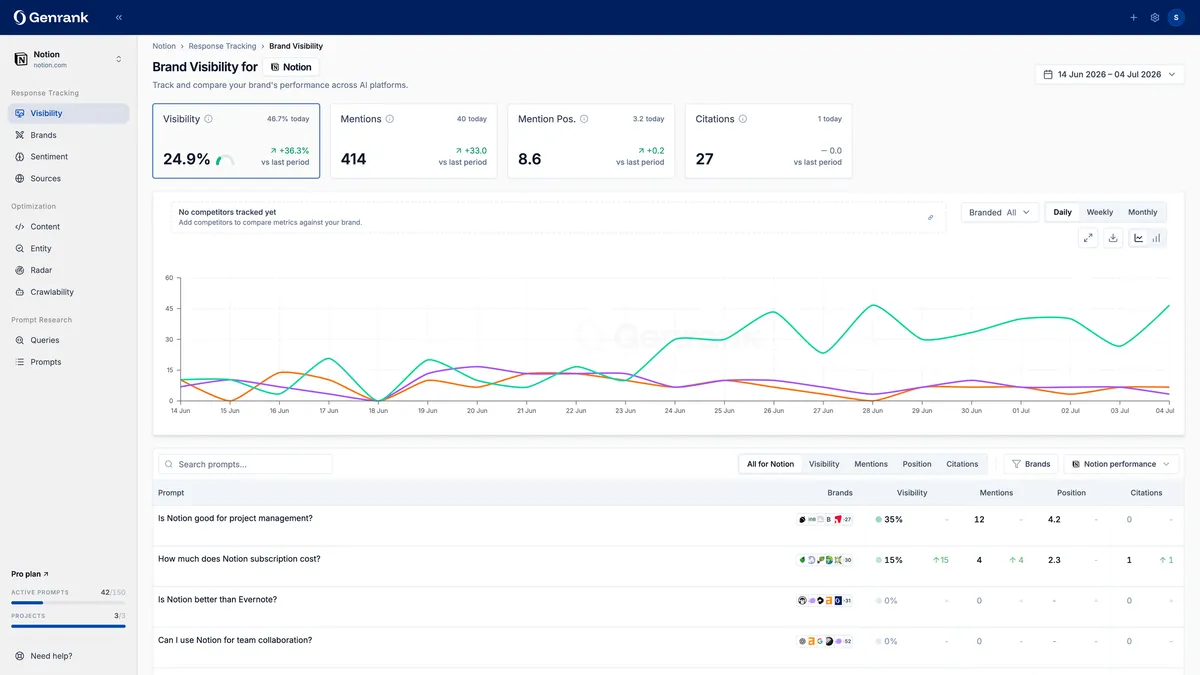The width and height of the screenshot is (1200, 675).
Task: Select line chart view
Action: (1139, 238)
